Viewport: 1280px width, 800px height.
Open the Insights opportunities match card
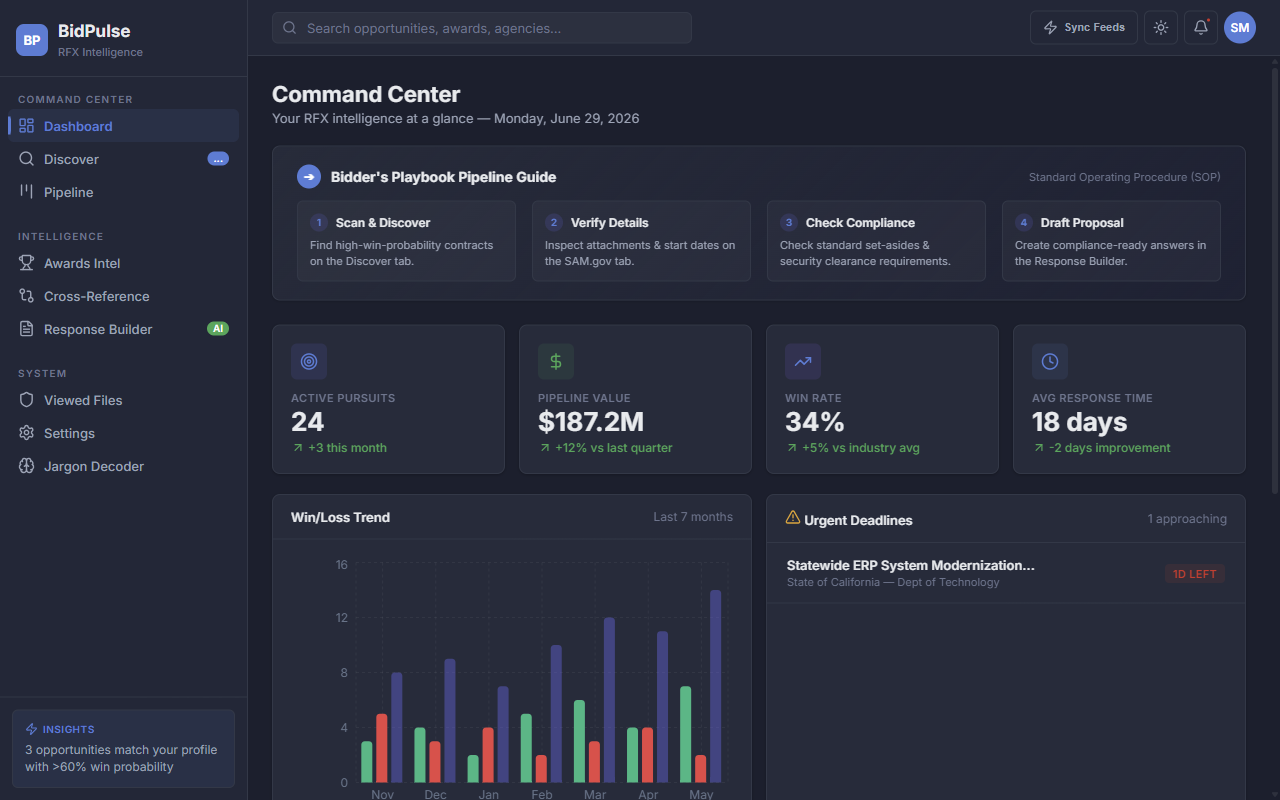(123, 749)
